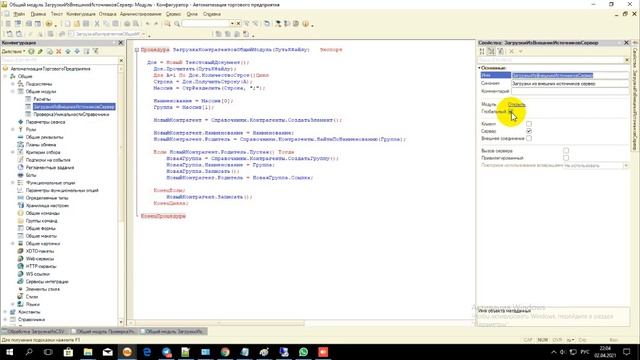Collapse the Процедура code block
Viewport: 640px width, 360px height.
coord(137,50)
